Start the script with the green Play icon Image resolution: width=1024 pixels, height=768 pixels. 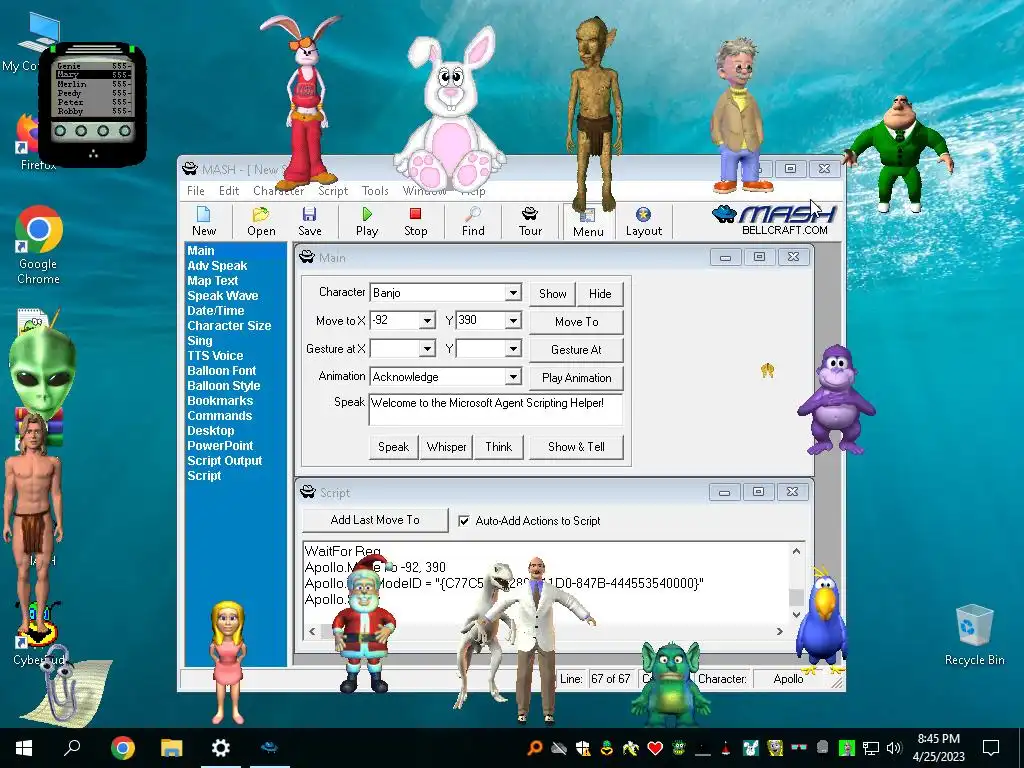367,221
